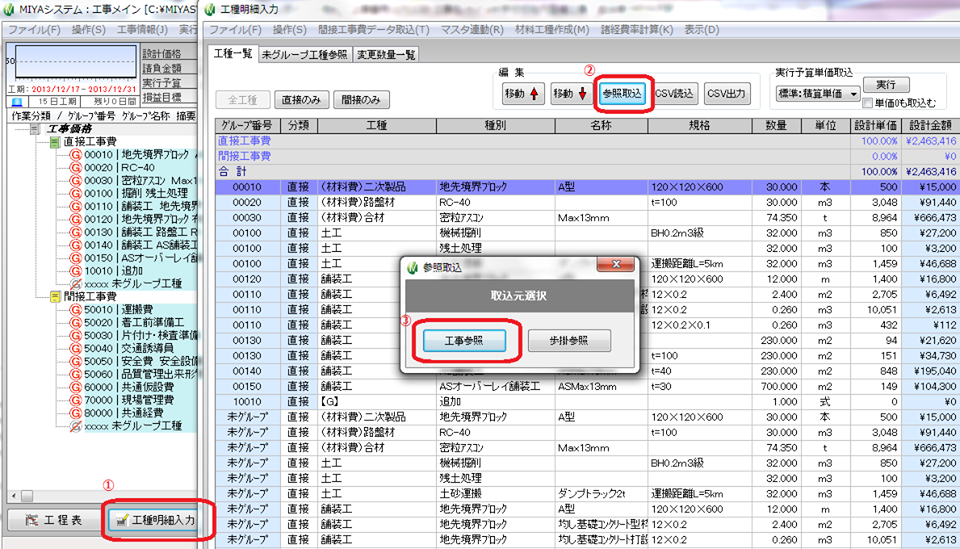Click the 歩掛参照 button in the dialog
Screen dimensions: 960x549
coord(569,341)
